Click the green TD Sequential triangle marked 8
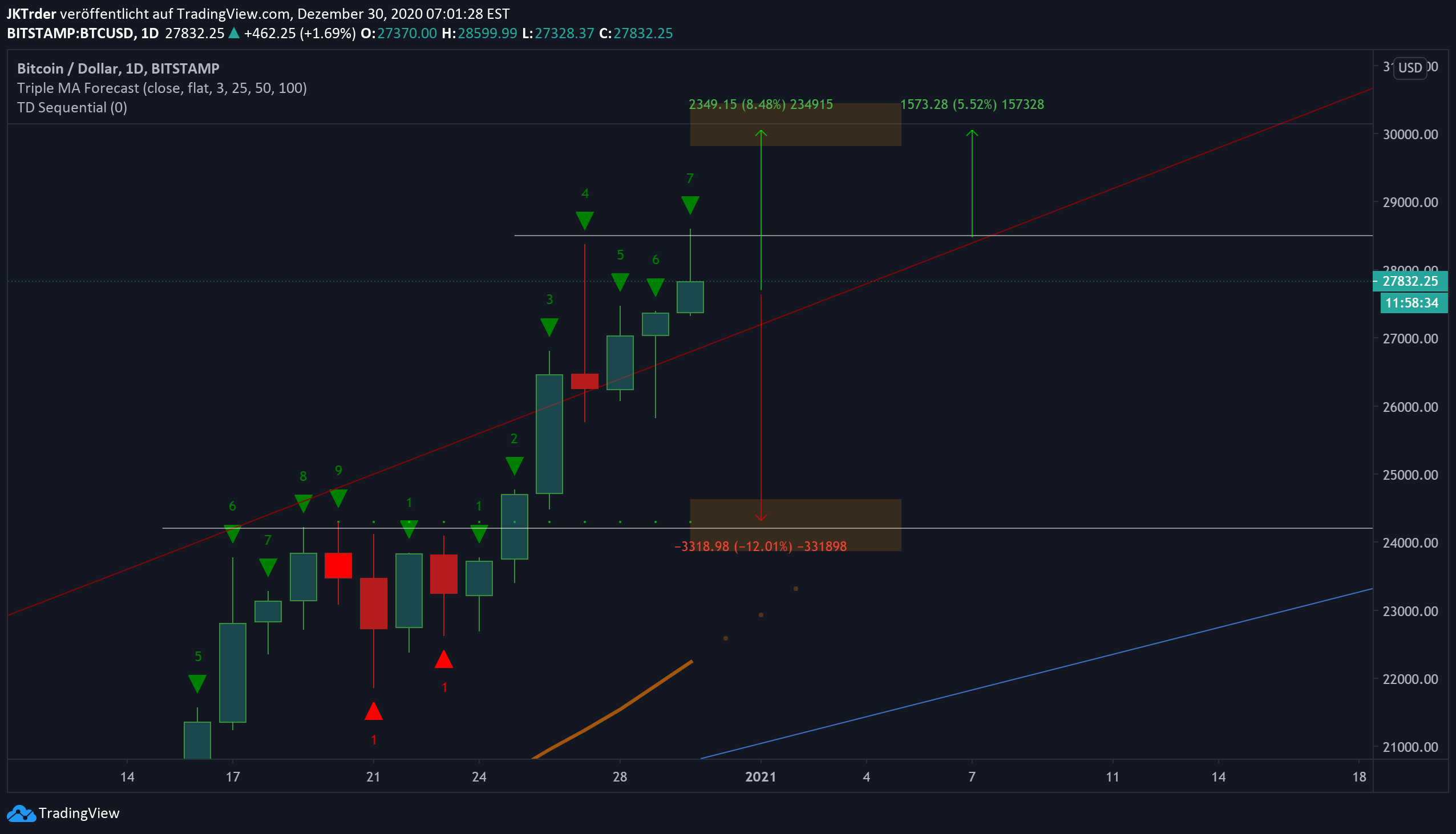This screenshot has width=1456, height=834. click(303, 504)
